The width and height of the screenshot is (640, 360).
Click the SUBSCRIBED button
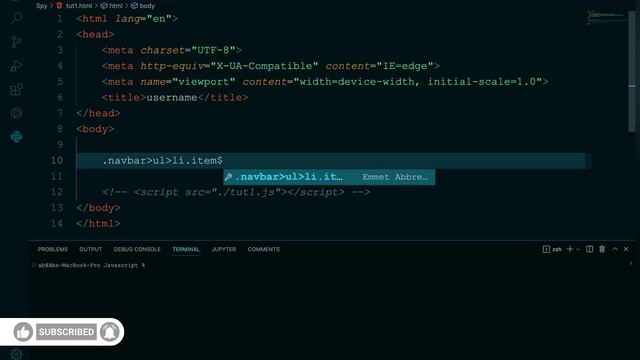pos(67,332)
